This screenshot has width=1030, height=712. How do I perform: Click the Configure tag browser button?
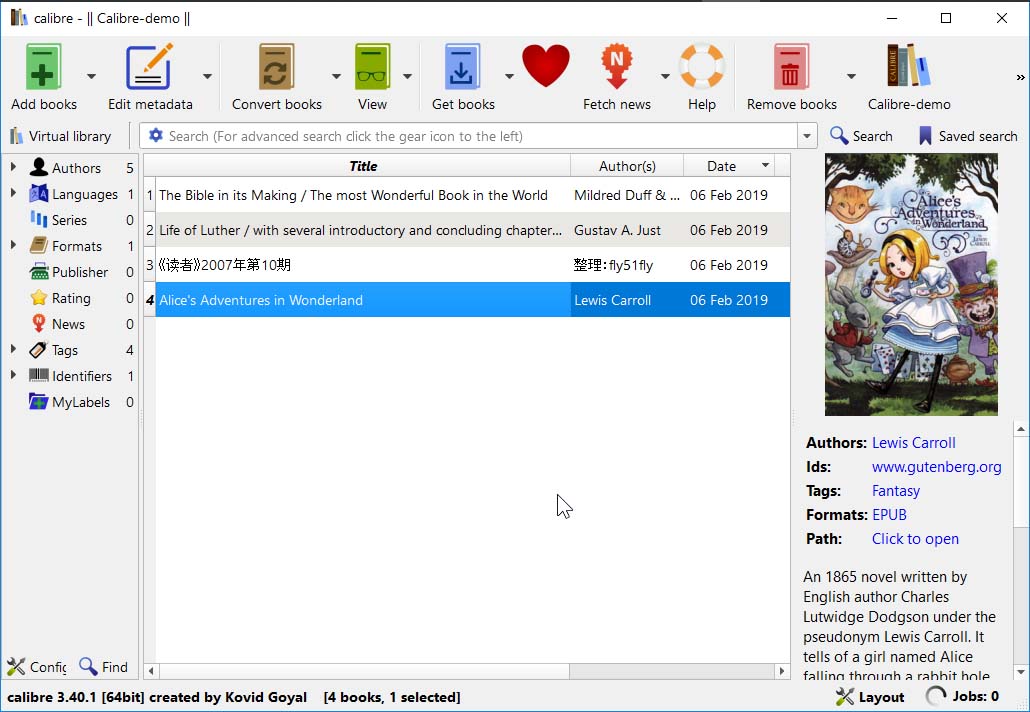(x=36, y=667)
